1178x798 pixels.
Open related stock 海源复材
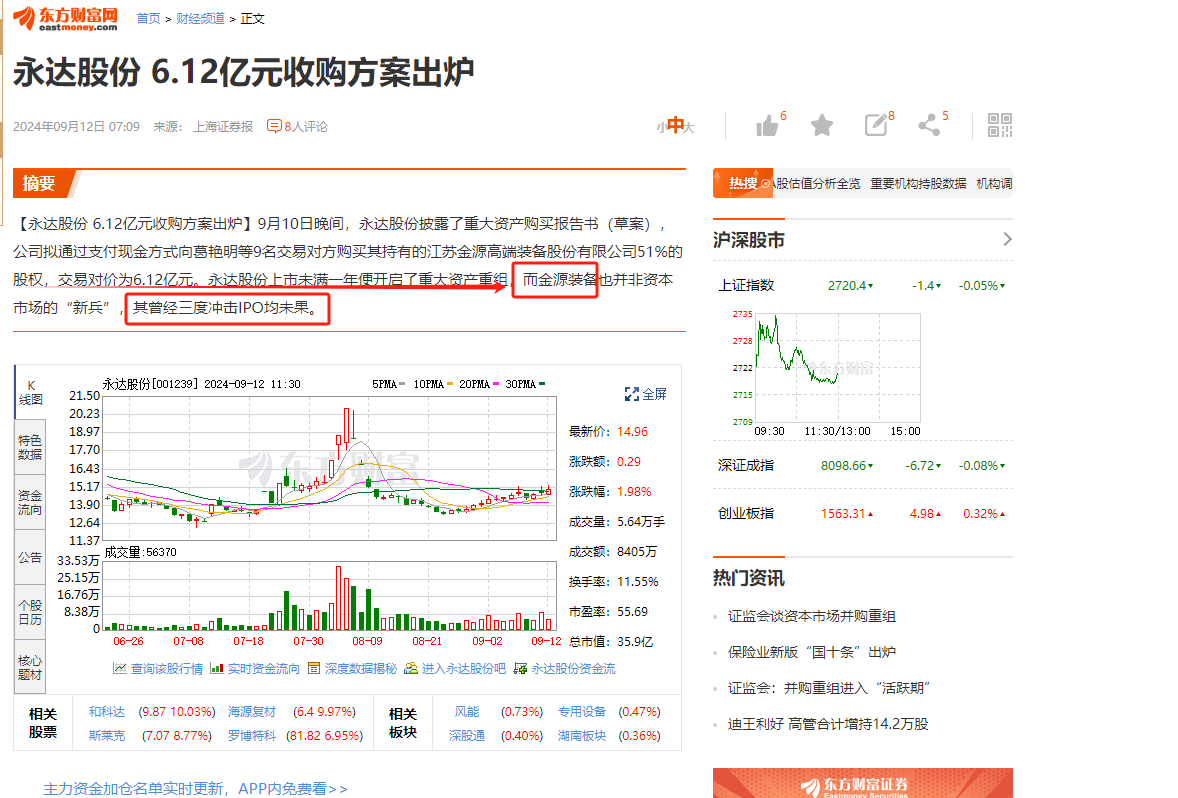[252, 712]
